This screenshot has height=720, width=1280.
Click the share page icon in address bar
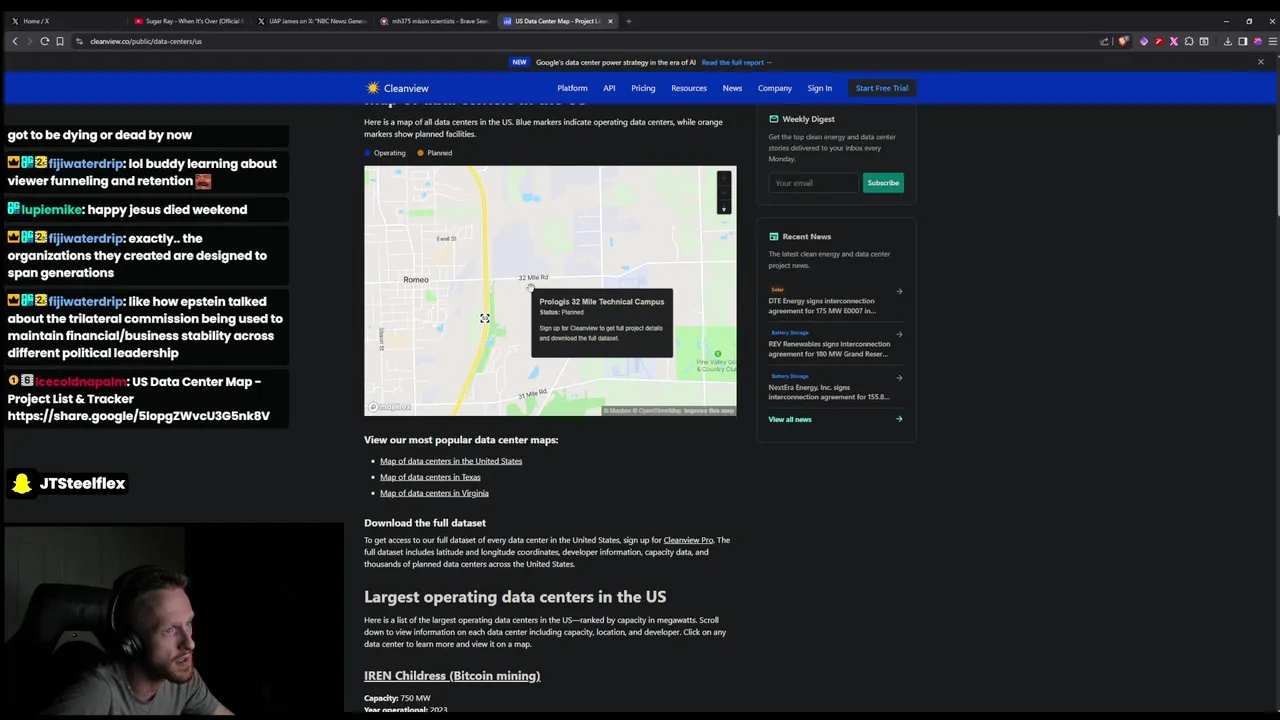click(x=1104, y=41)
